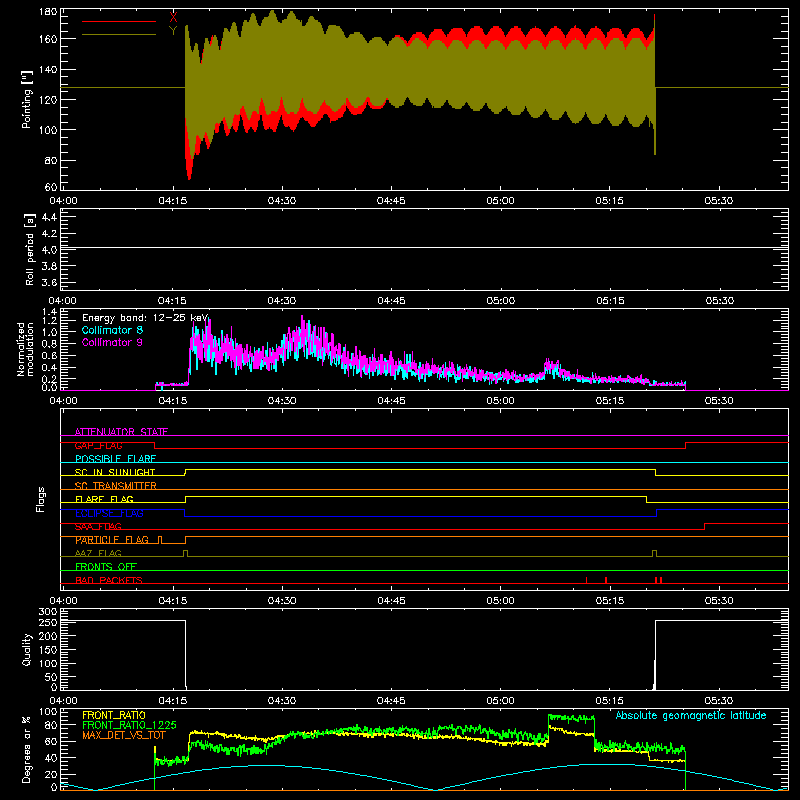
Task: Click the 3.6 tick on Roll period axis
Action: tap(49, 282)
